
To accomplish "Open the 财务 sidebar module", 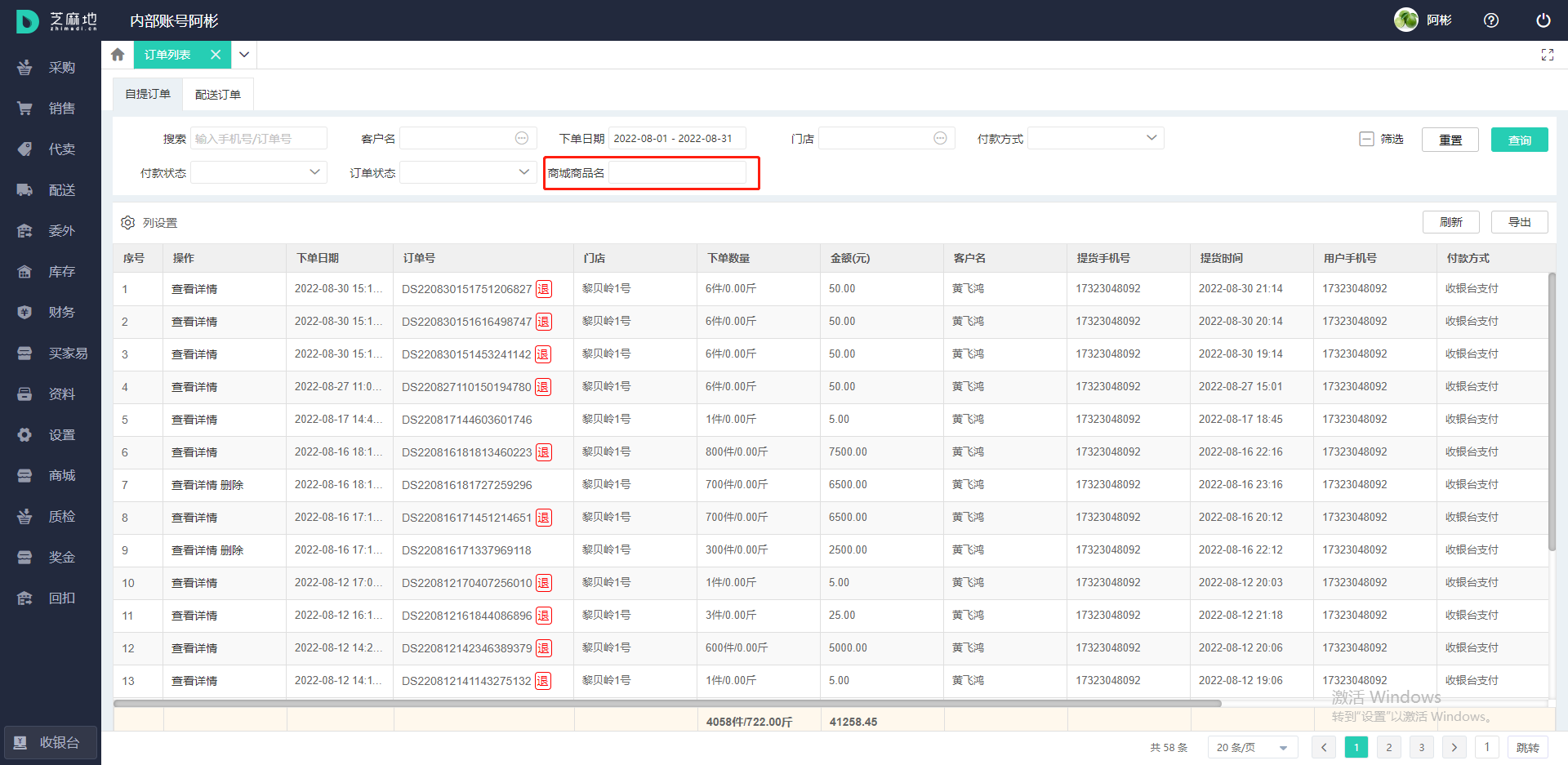I will tap(51, 313).
